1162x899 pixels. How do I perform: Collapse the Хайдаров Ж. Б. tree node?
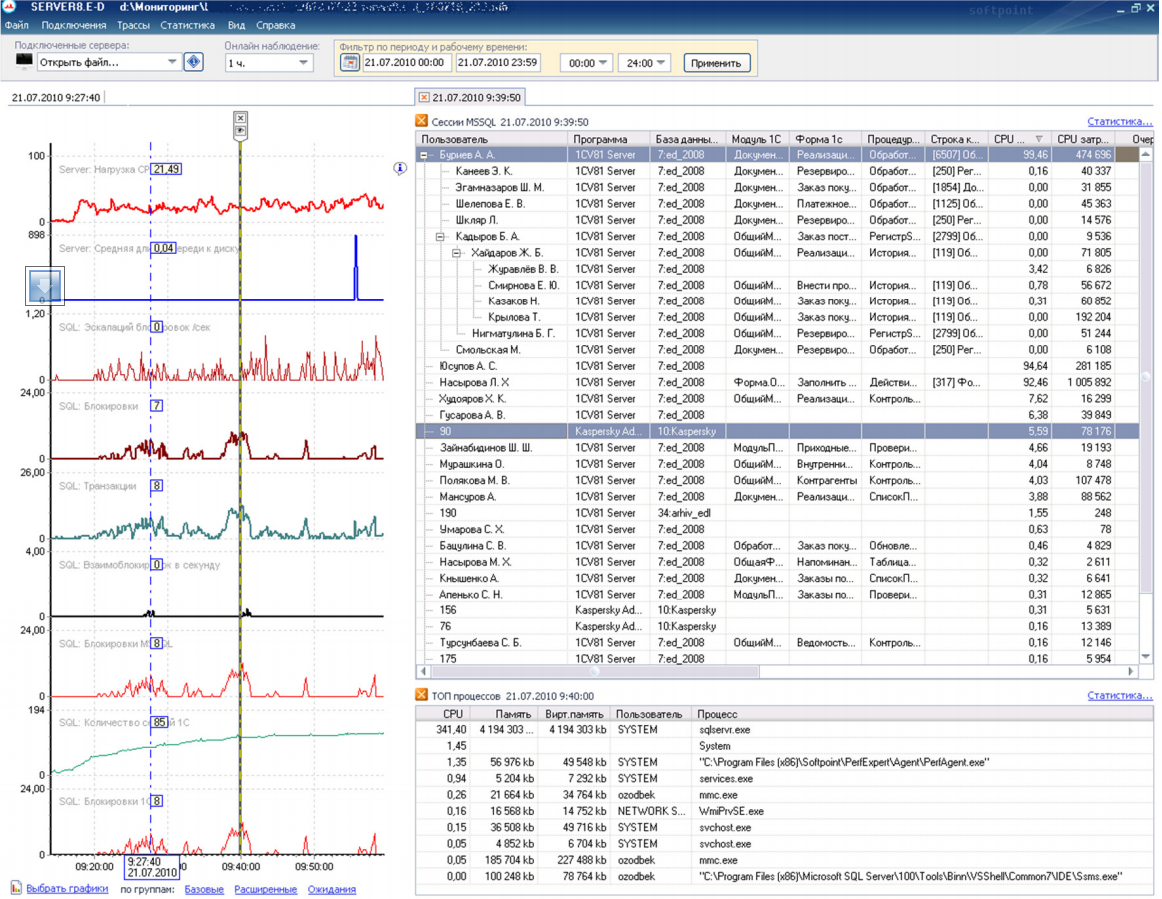[456, 253]
